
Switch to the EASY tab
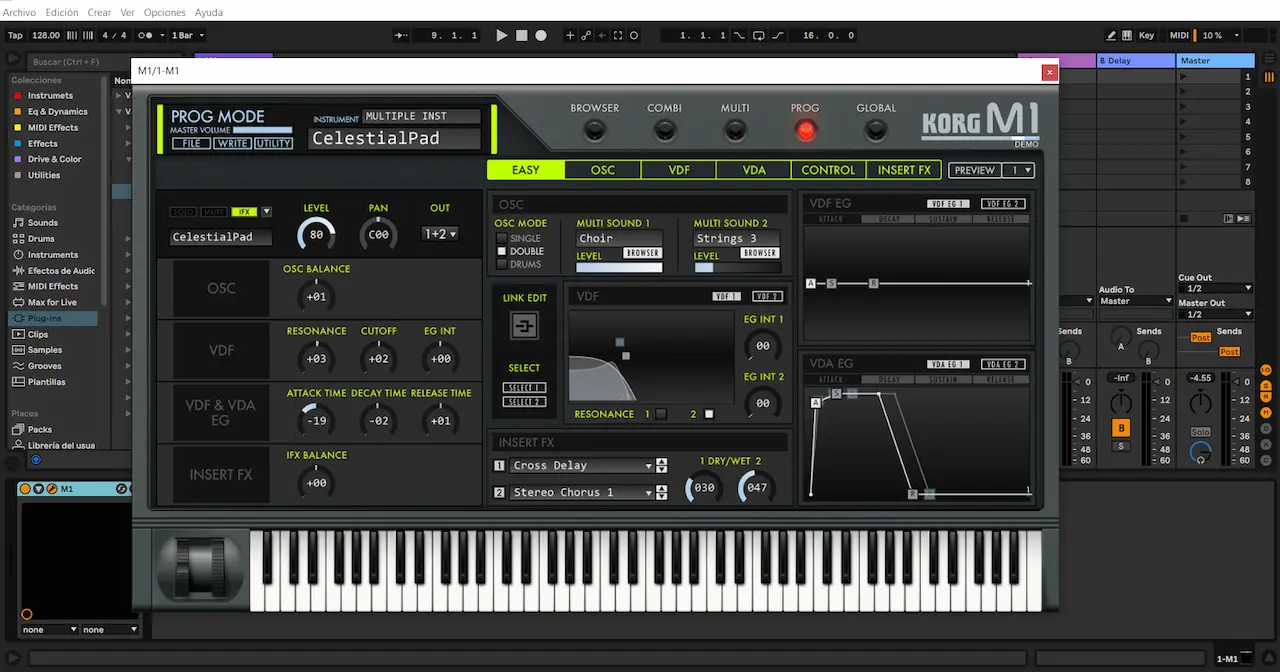pos(526,170)
